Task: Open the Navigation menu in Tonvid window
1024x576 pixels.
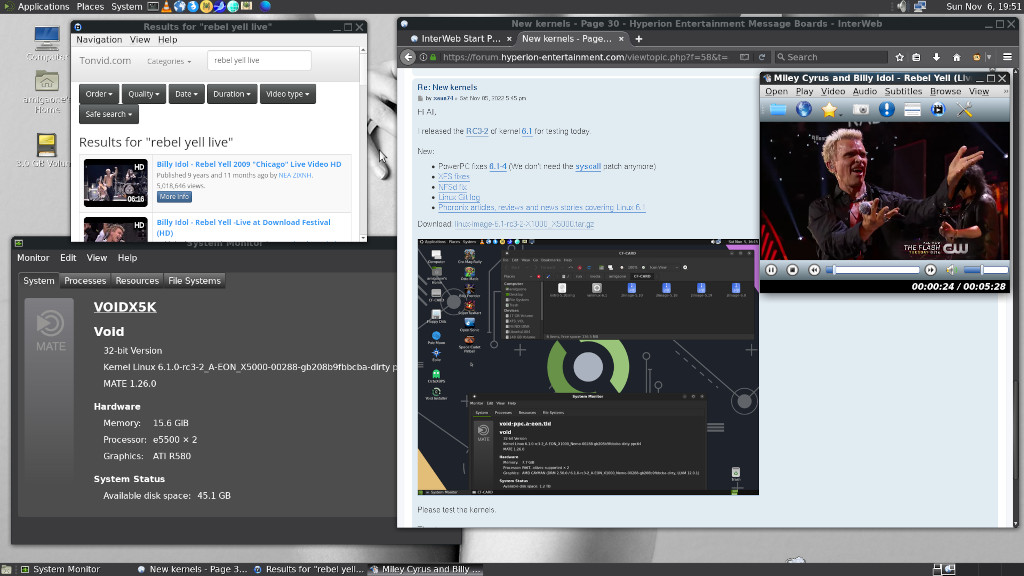Action: click(x=99, y=40)
